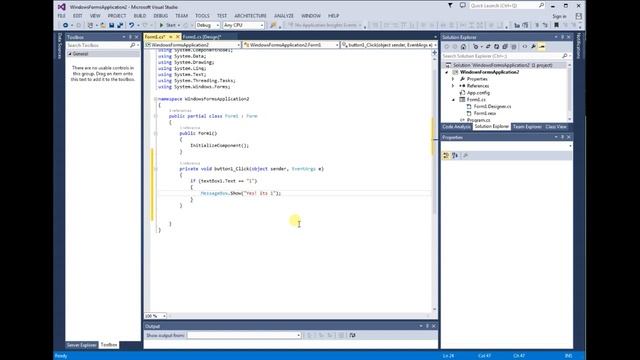
Task: Click the Save All toolbar icon
Action: coord(120,25)
